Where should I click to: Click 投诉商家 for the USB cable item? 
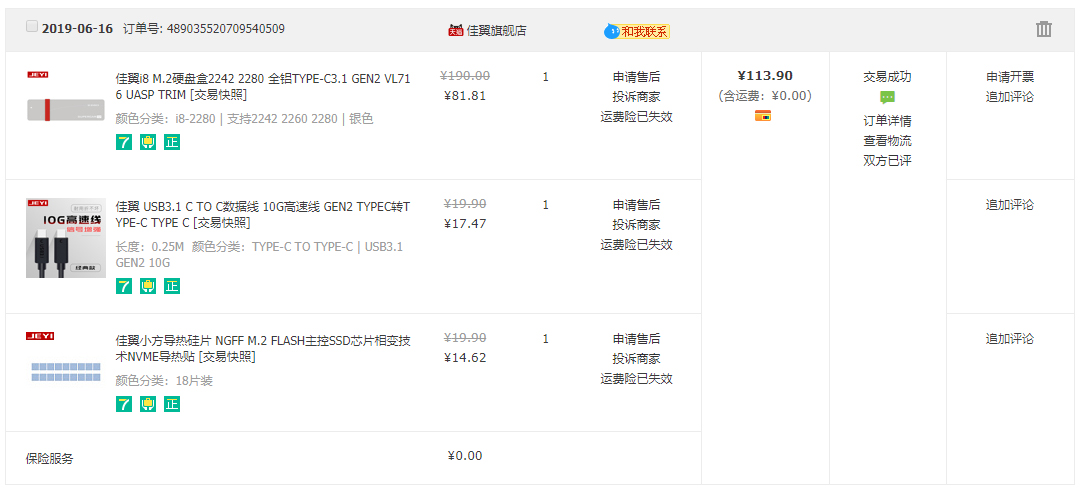[x=636, y=225]
